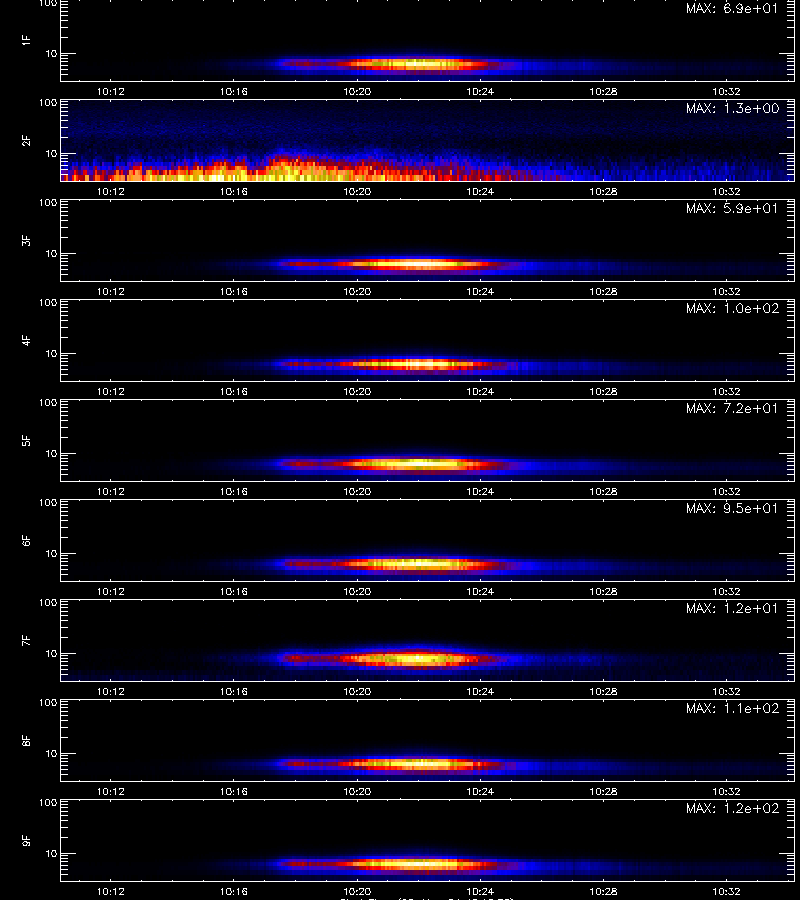Screen dimensions: 800x900
Task: Select the MAX: 1.2e+02 readout
Action: (x=732, y=808)
